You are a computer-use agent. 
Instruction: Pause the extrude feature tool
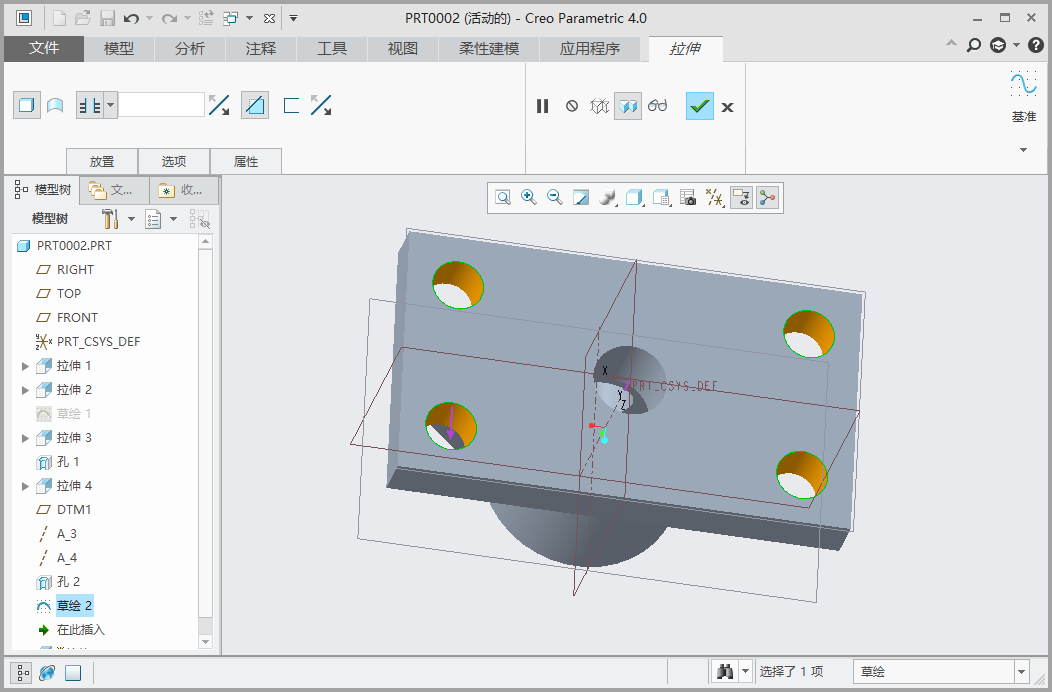[x=543, y=106]
